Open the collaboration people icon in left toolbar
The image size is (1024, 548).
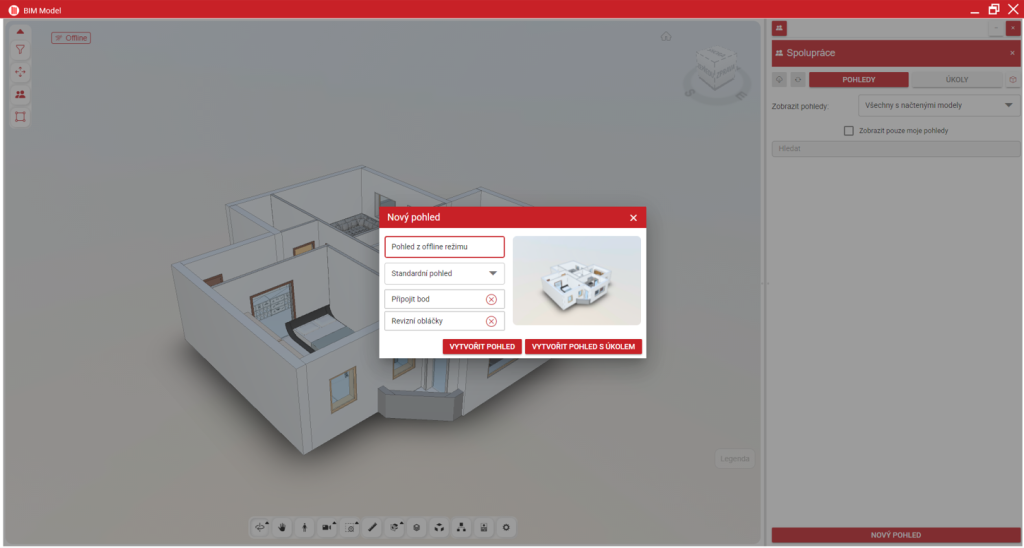pos(20,94)
